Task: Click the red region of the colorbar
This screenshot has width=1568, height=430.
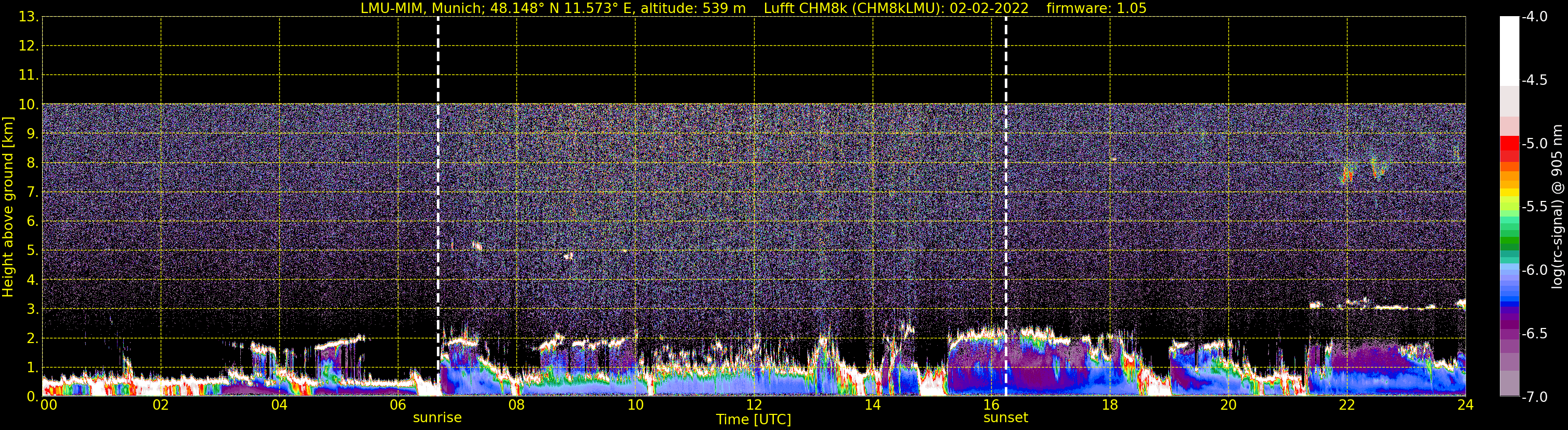Action: 1510,148
